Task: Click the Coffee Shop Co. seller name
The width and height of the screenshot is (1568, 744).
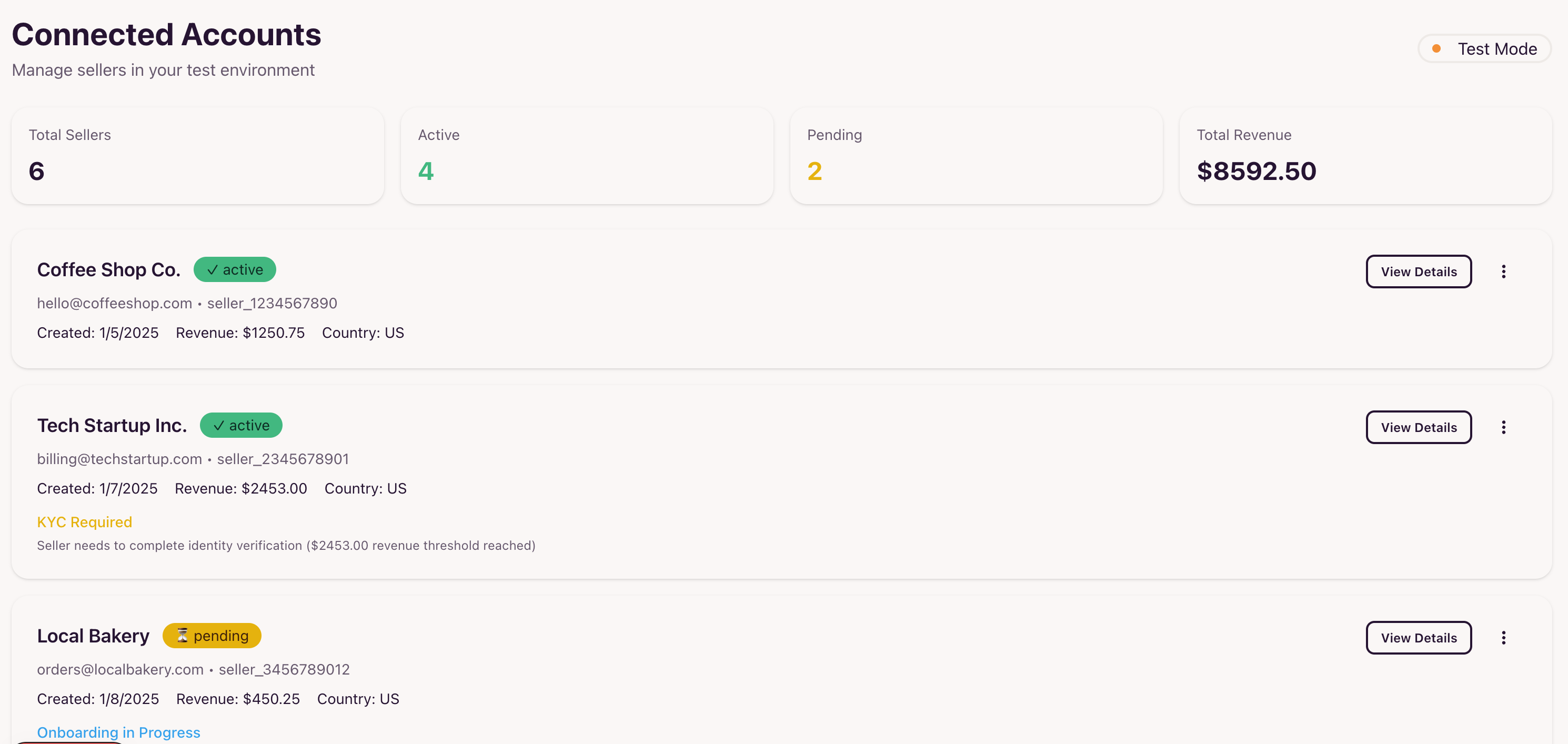Action: click(x=108, y=270)
